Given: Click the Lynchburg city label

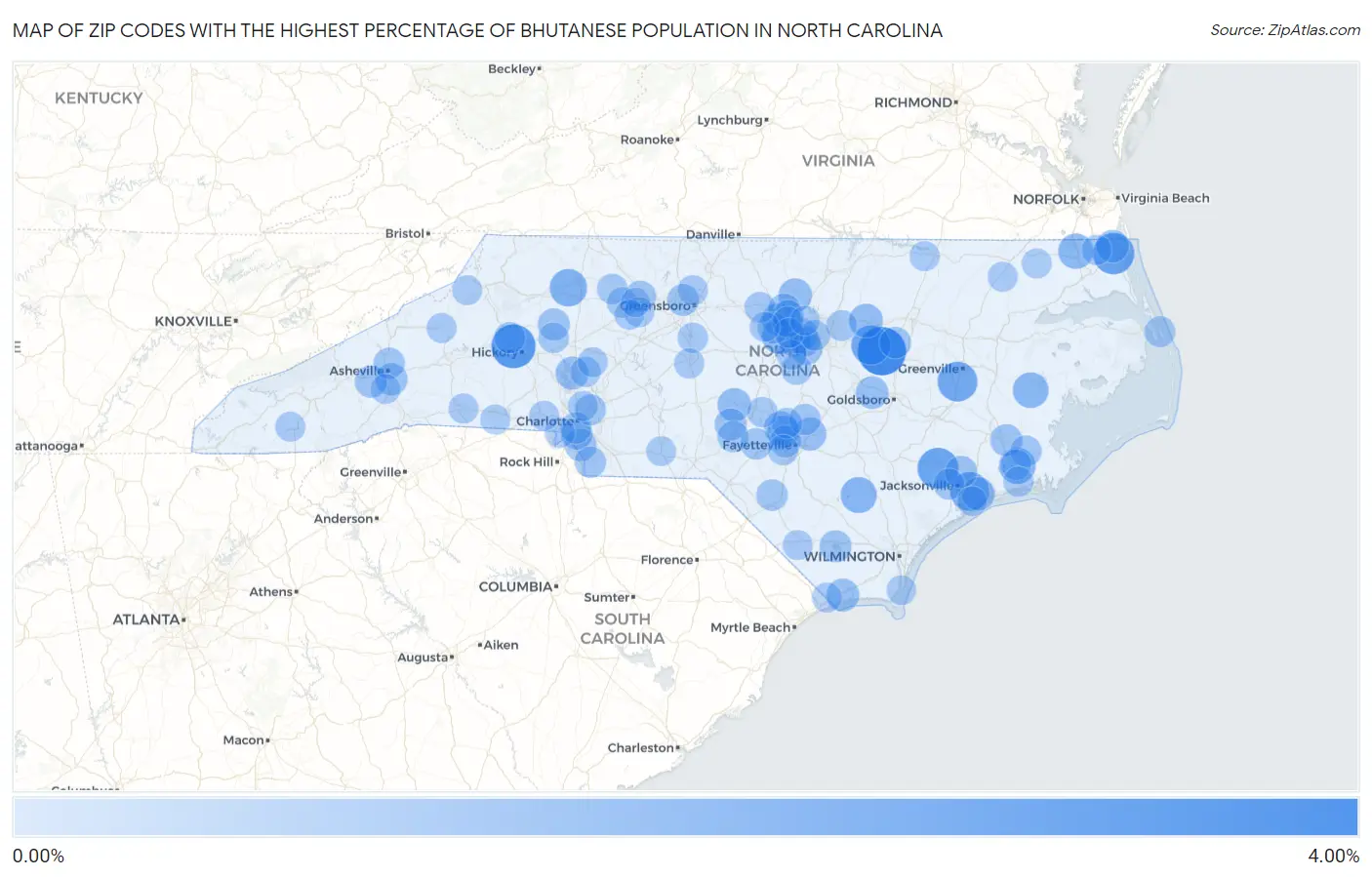Looking at the screenshot, I should [x=730, y=120].
